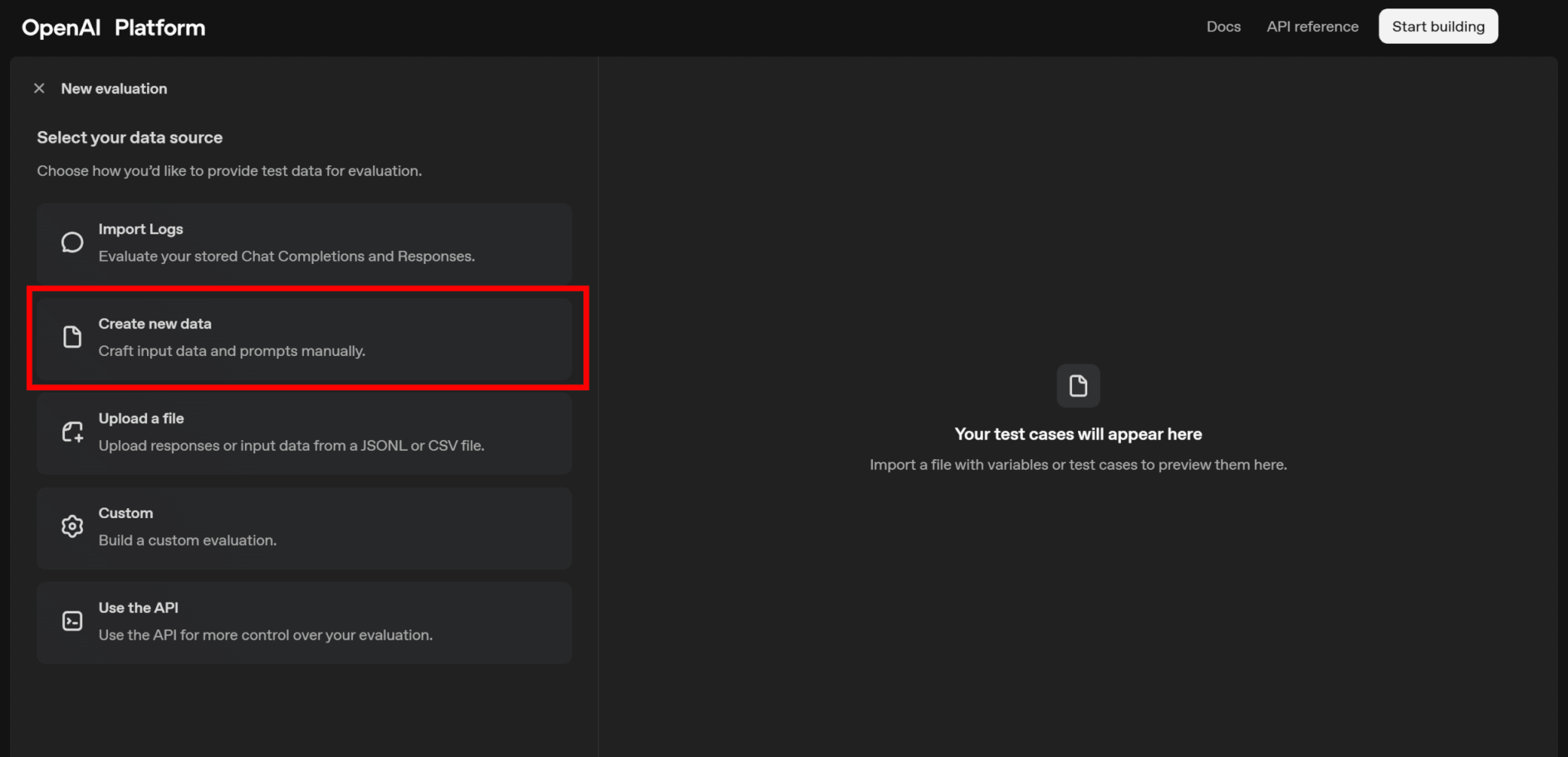
Task: Pick the Upload a file title
Action: tap(141, 419)
